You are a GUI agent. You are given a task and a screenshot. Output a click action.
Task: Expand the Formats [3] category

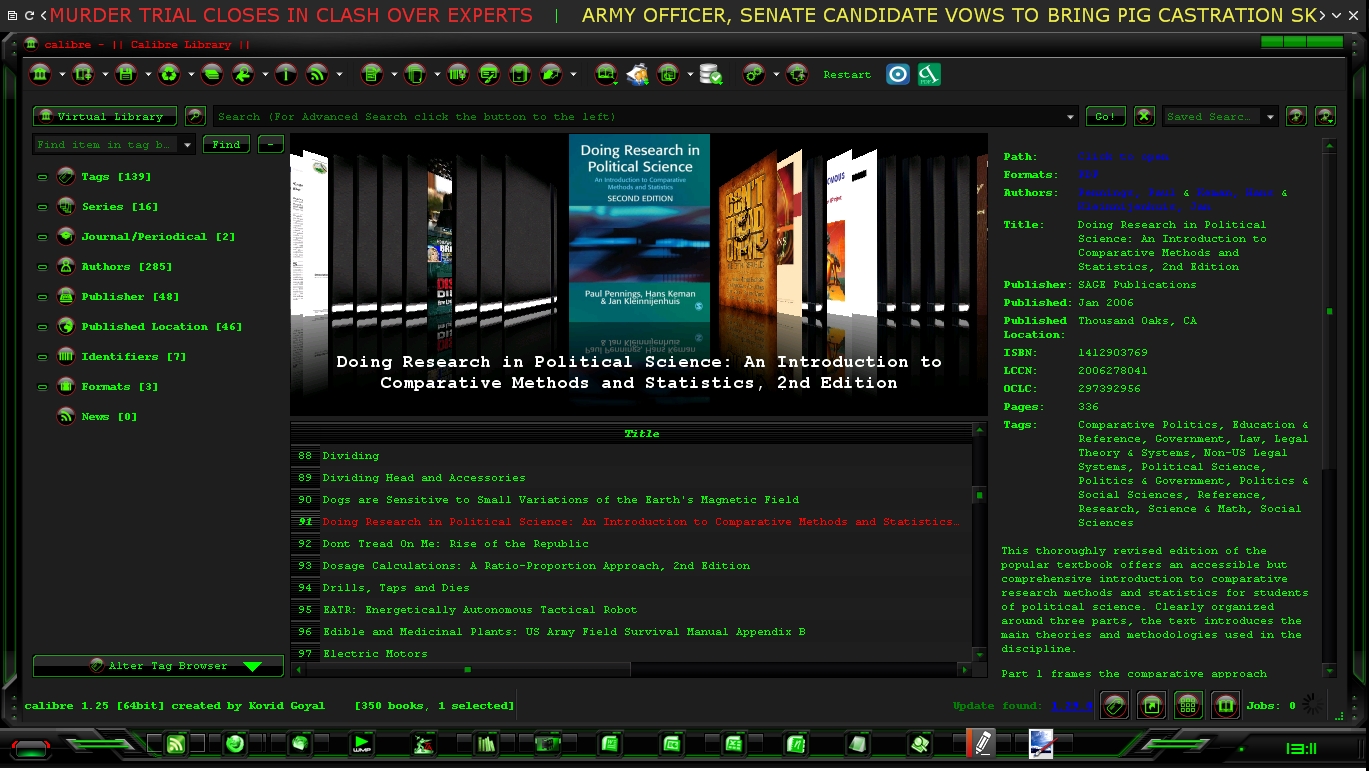(42, 387)
